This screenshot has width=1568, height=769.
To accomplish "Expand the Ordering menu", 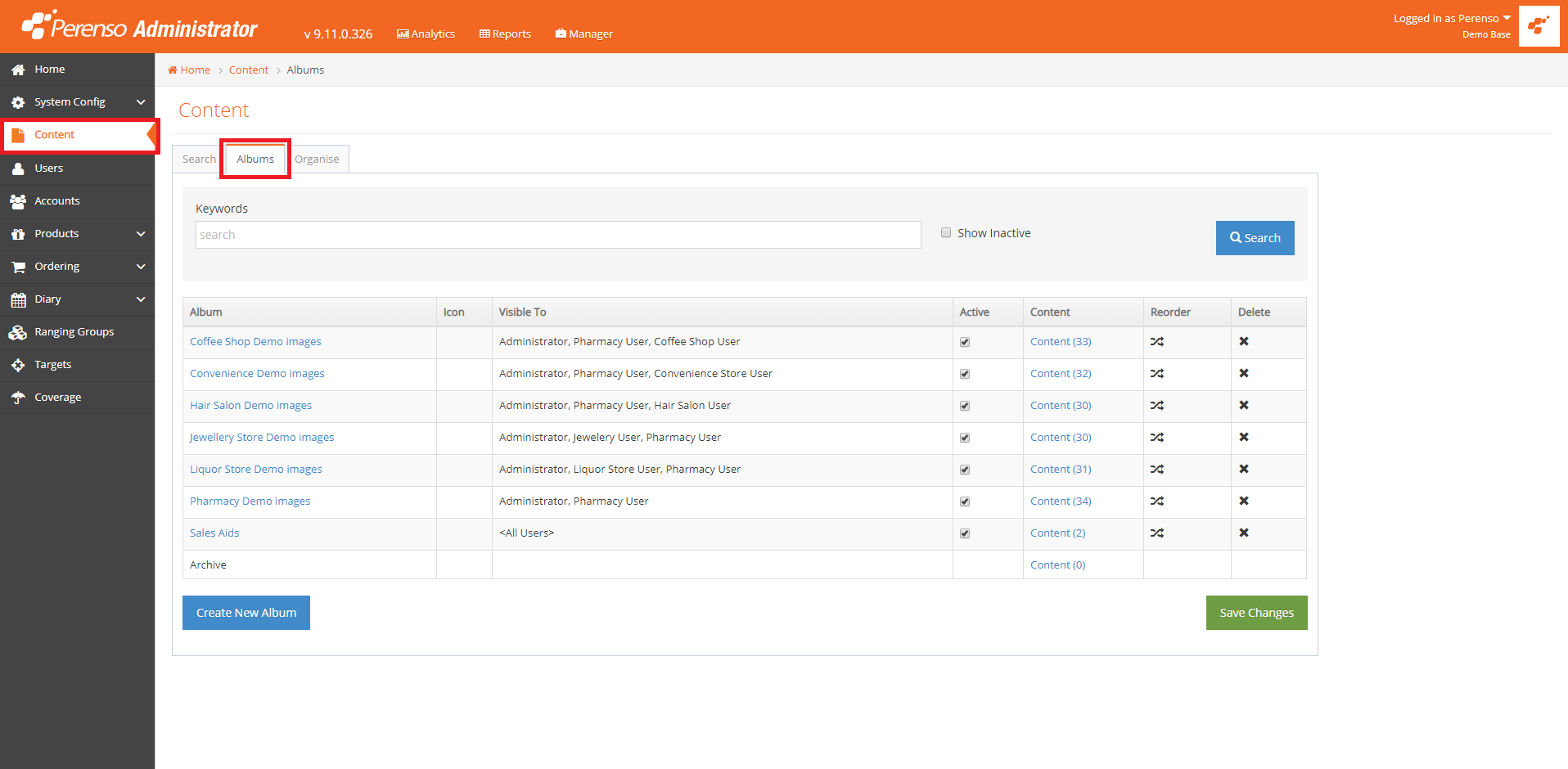I will tap(77, 267).
